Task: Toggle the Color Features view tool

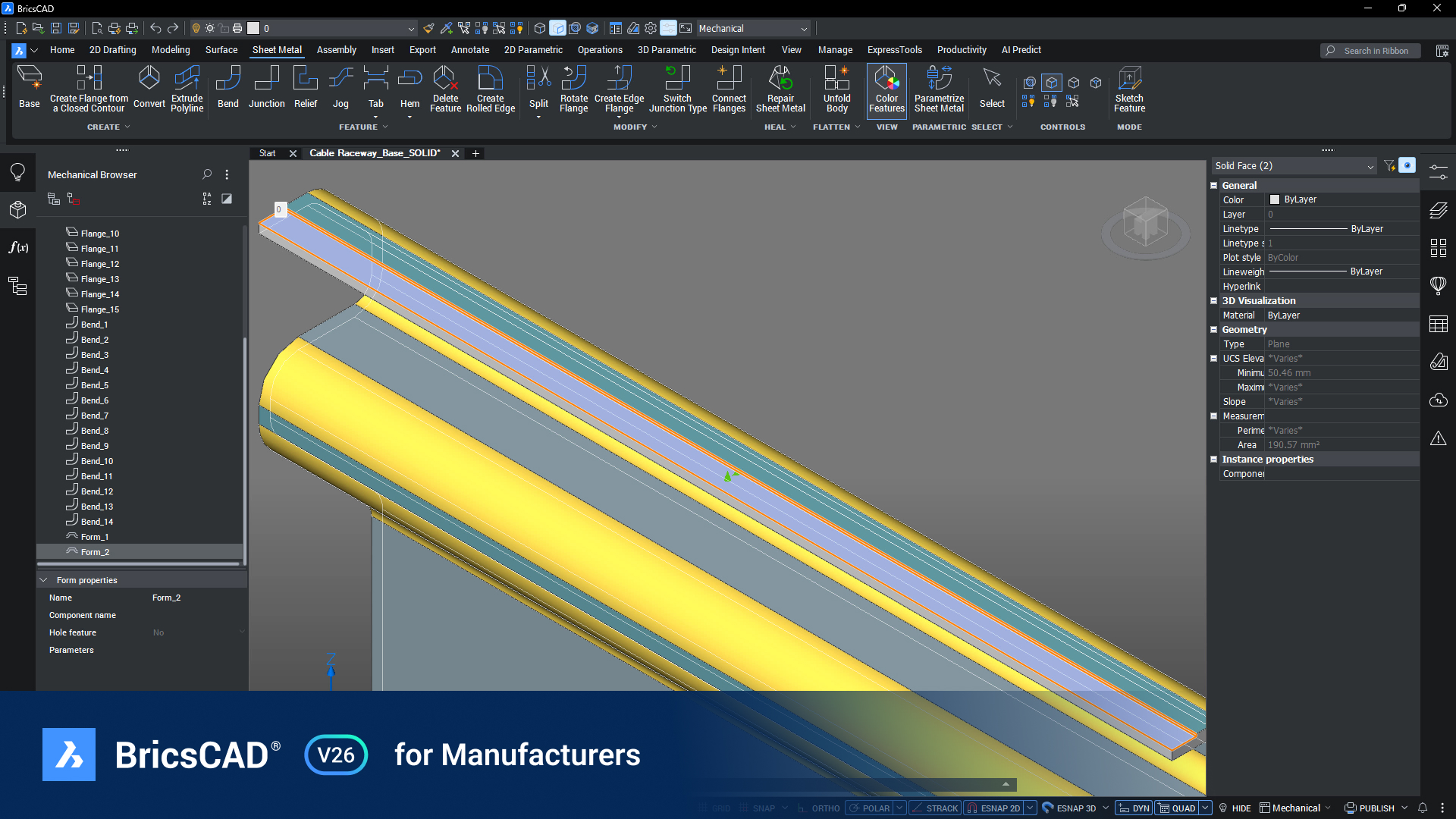Action: coord(886,87)
